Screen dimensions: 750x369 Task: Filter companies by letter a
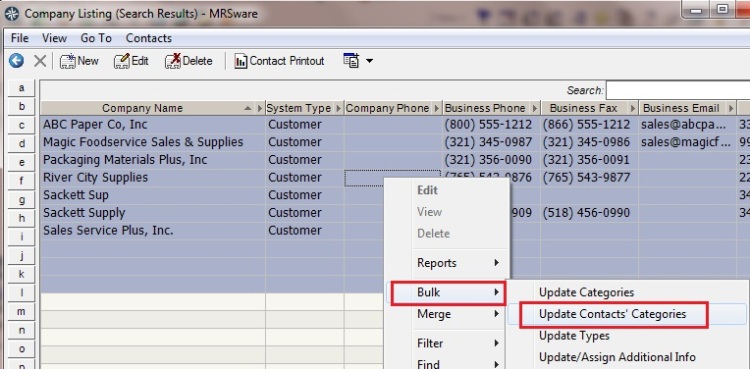pyautogui.click(x=22, y=88)
